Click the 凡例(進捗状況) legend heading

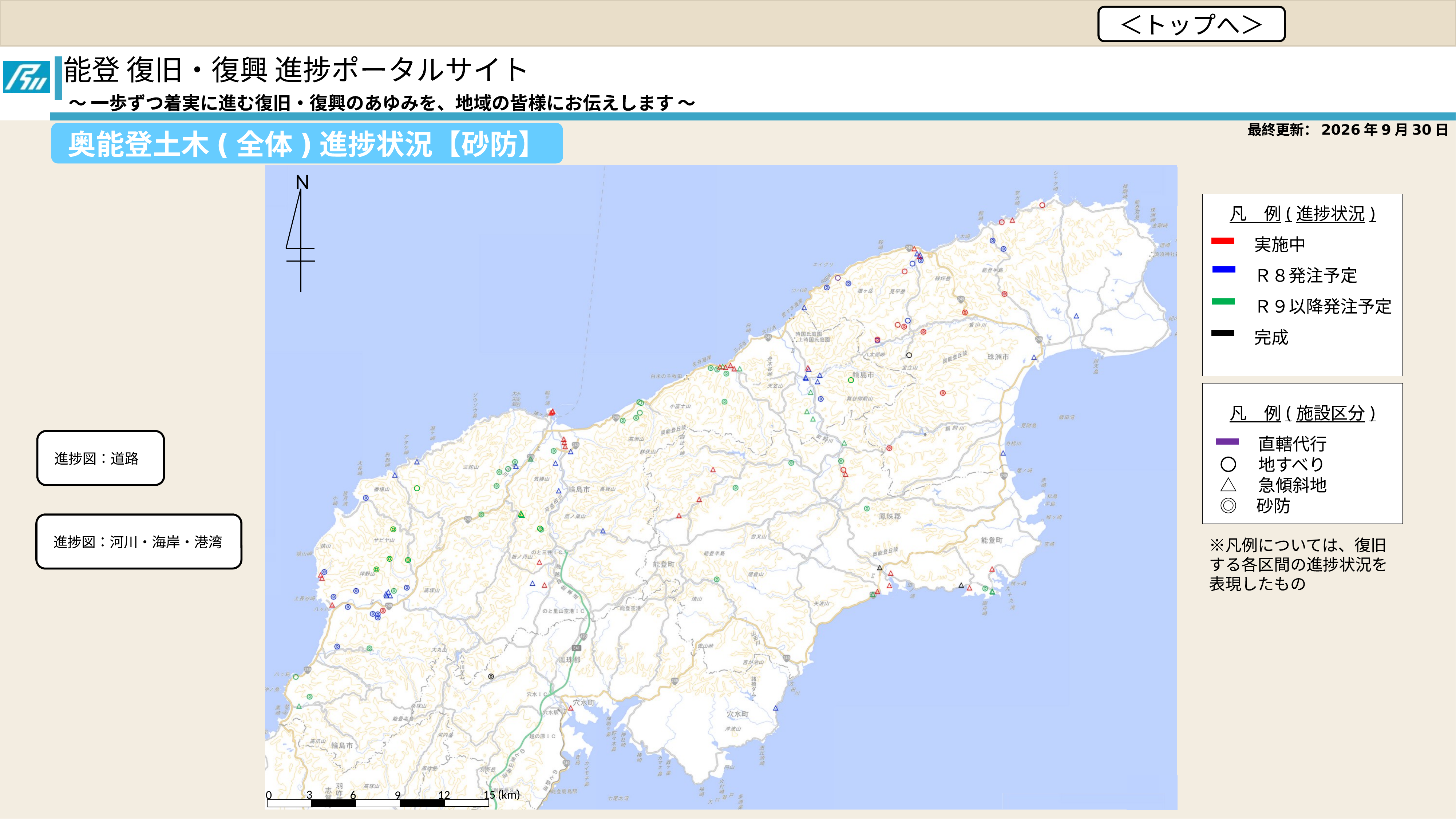pos(1303,214)
